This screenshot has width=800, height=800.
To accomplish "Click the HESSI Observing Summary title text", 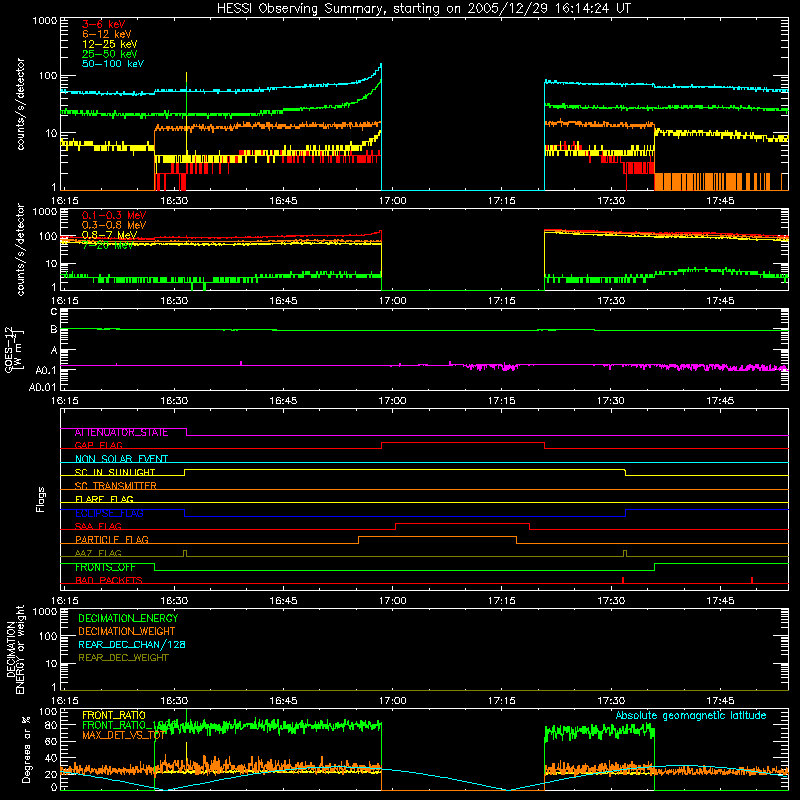I will click(423, 9).
